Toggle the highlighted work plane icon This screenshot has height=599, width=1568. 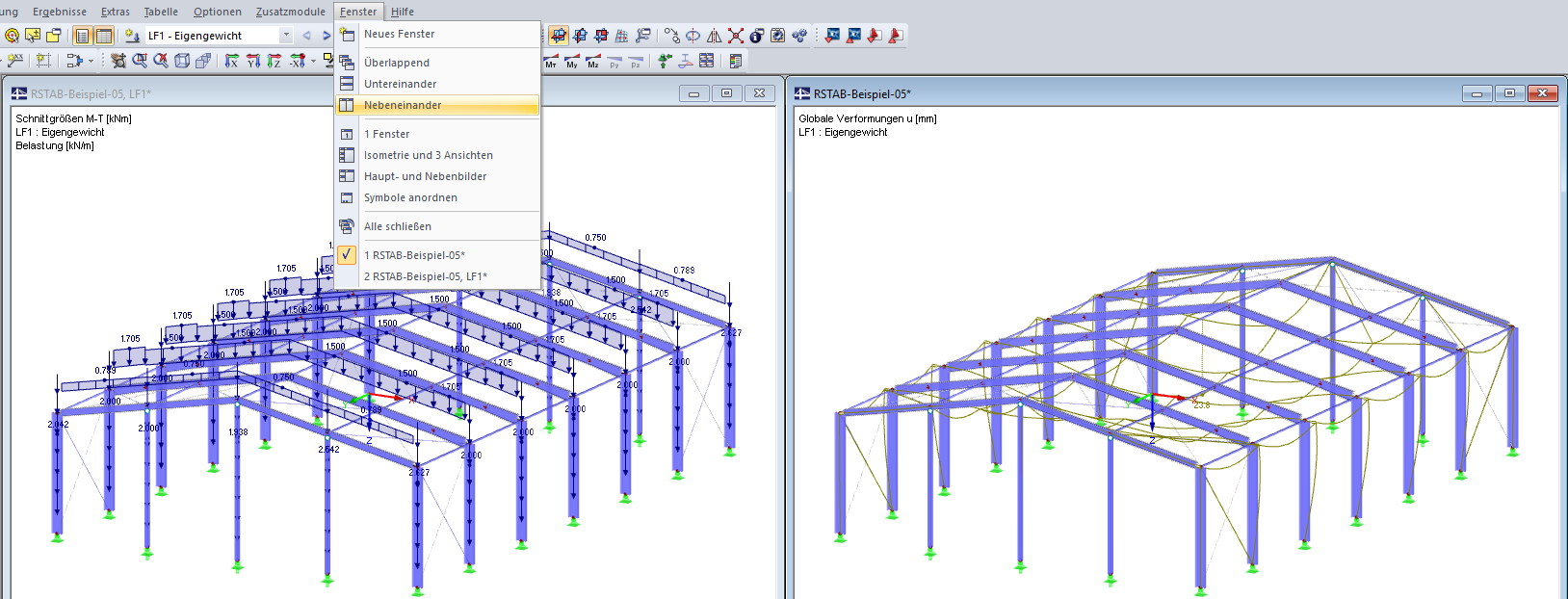pos(559,36)
